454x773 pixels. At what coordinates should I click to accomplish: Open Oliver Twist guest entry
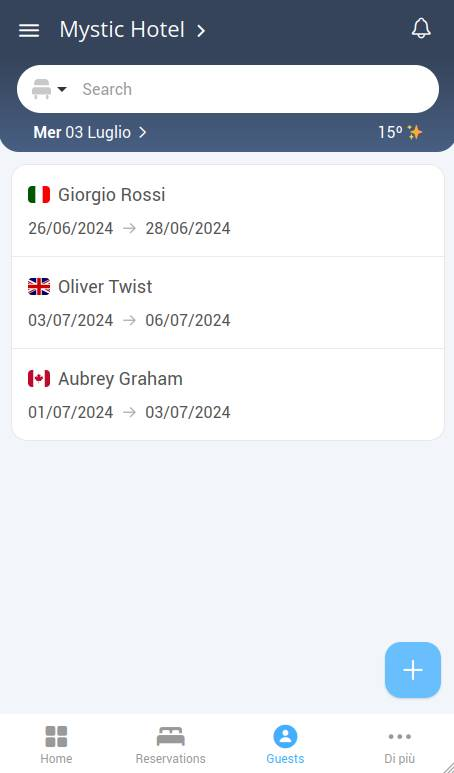point(228,303)
